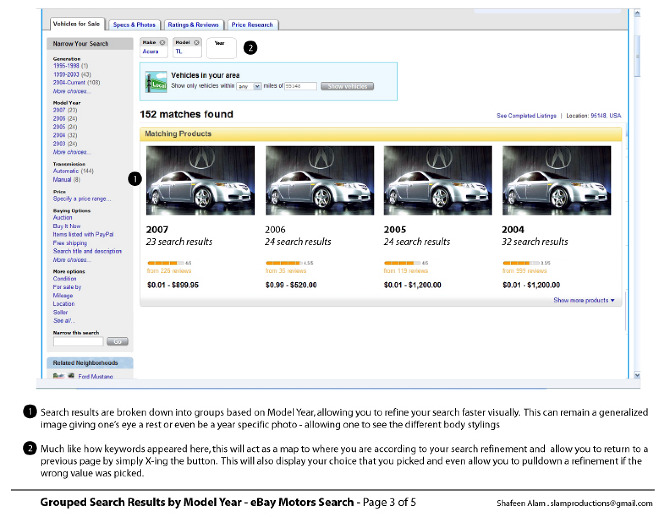670x517 pixels.
Task: Open the Vehicles for Sale tab
Action: (x=76, y=24)
